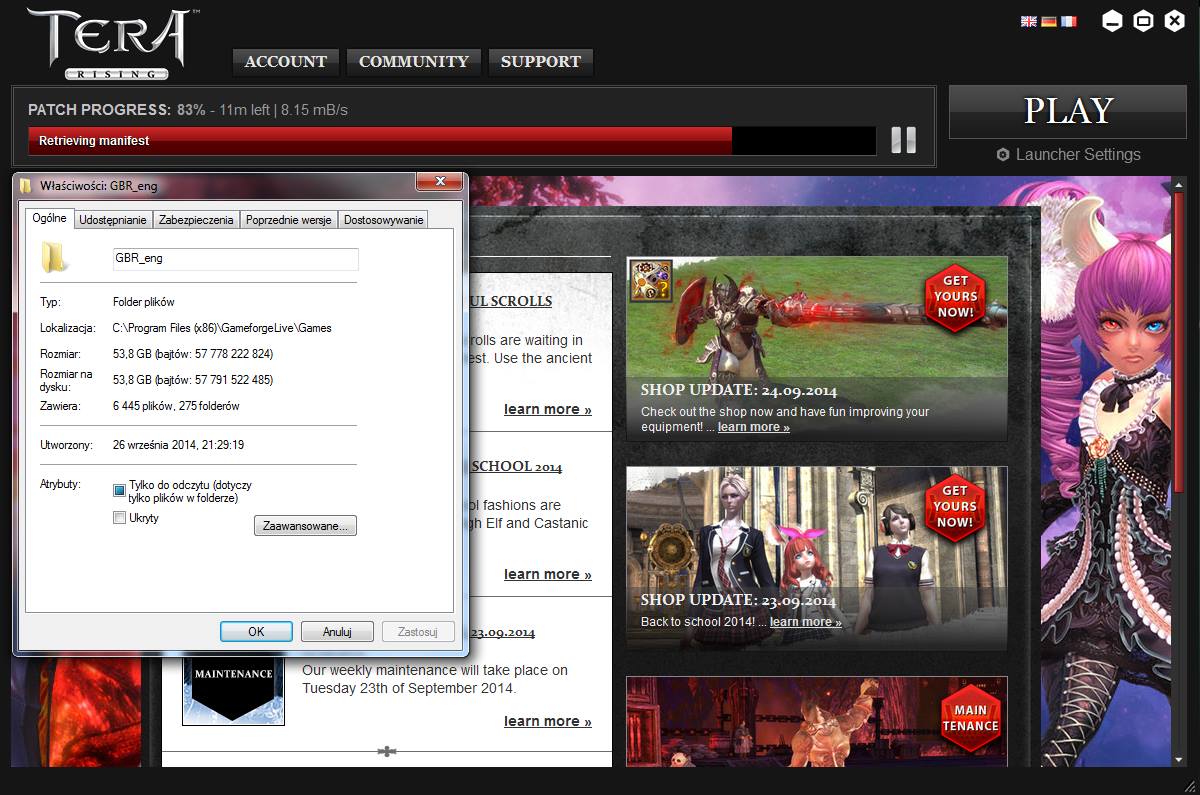Click the Launcher Settings gear icon
Viewport: 1200px width, 795px height.
click(1003, 155)
